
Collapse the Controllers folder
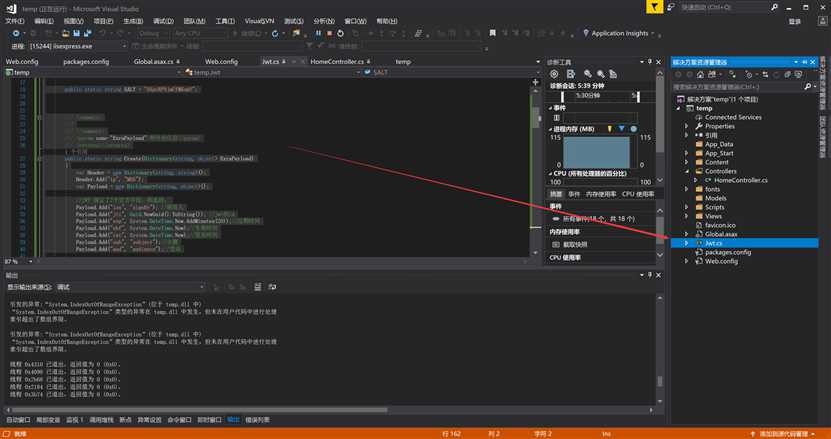(x=687, y=171)
